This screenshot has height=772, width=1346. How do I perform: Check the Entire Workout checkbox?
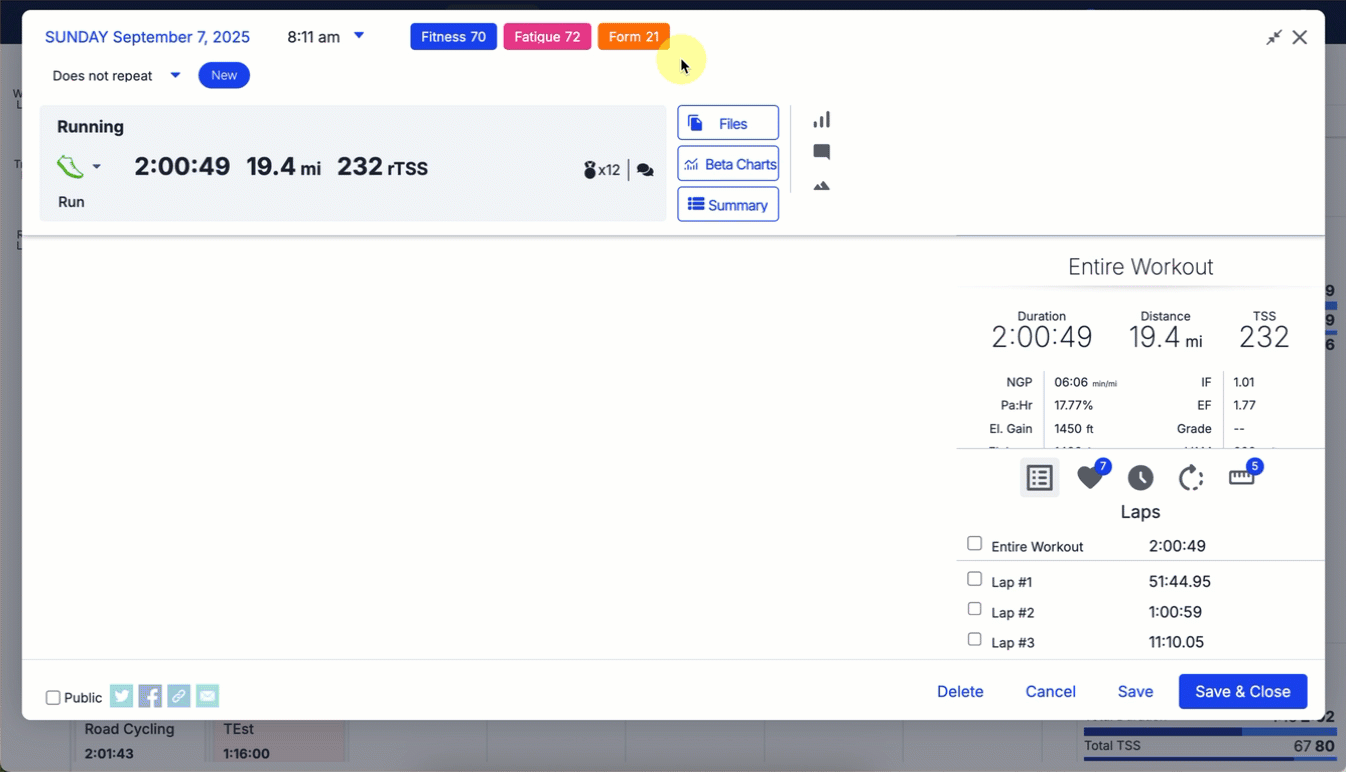coord(974,544)
